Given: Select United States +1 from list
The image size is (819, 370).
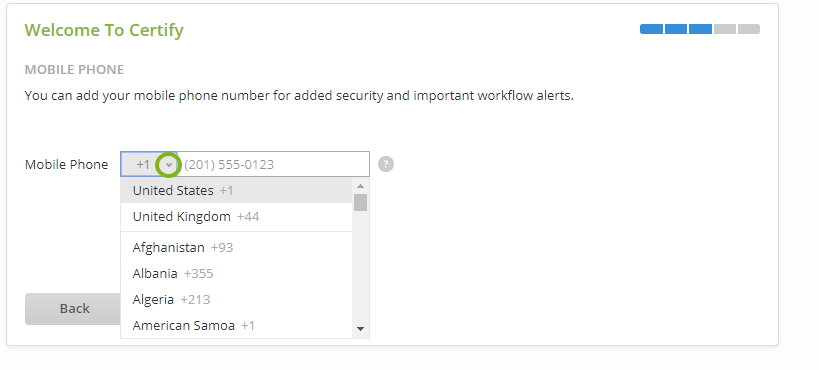Looking at the screenshot, I should point(237,190).
